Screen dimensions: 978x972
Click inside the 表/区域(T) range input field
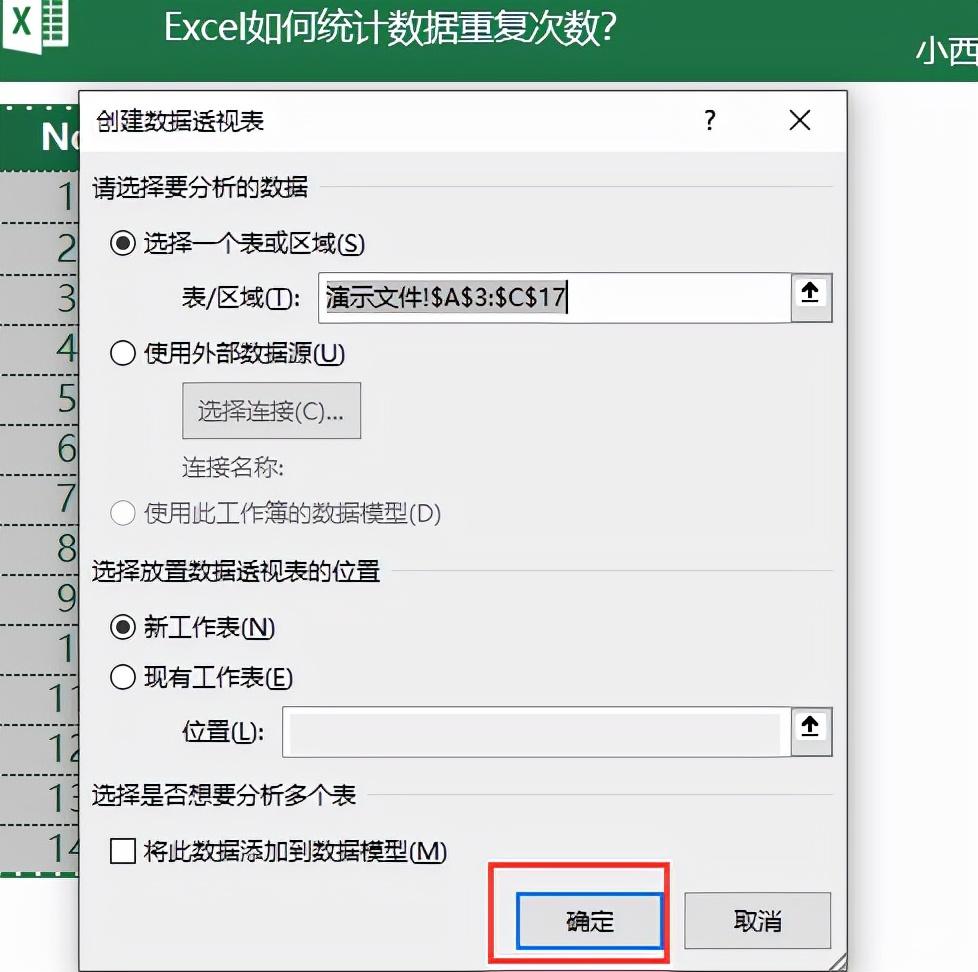coord(554,298)
